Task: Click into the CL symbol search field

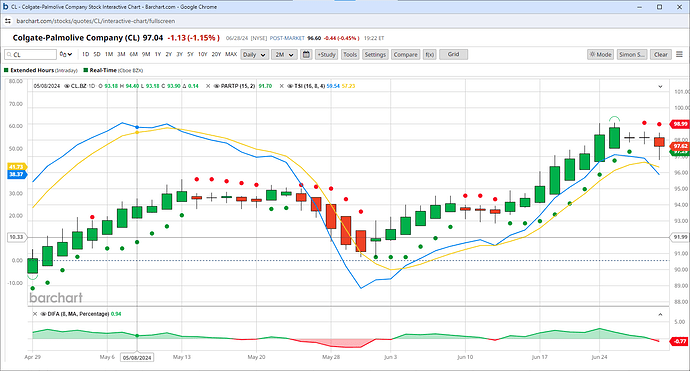Action: 31,55
